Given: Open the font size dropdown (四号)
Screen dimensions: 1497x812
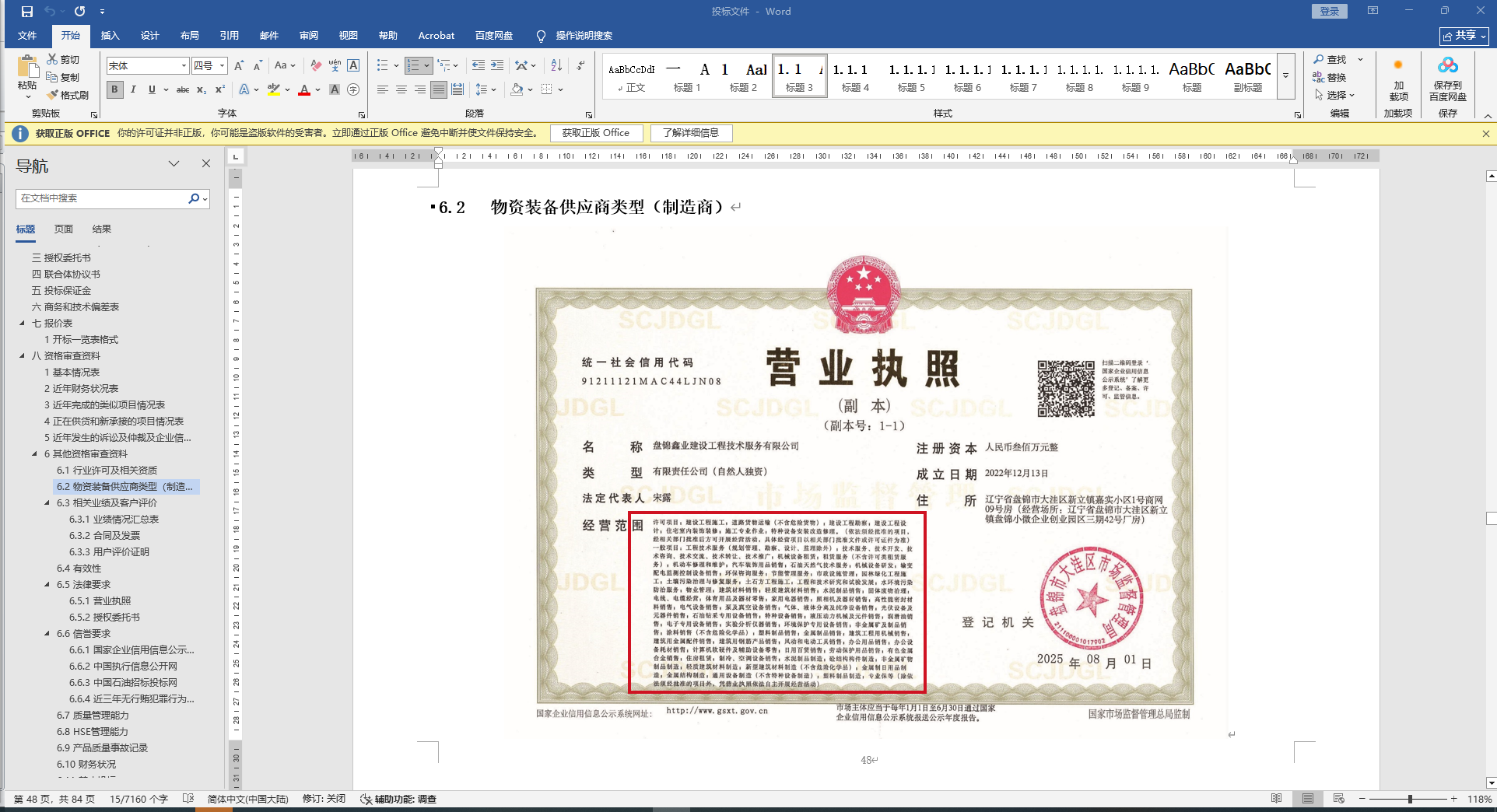Looking at the screenshot, I should [222, 65].
